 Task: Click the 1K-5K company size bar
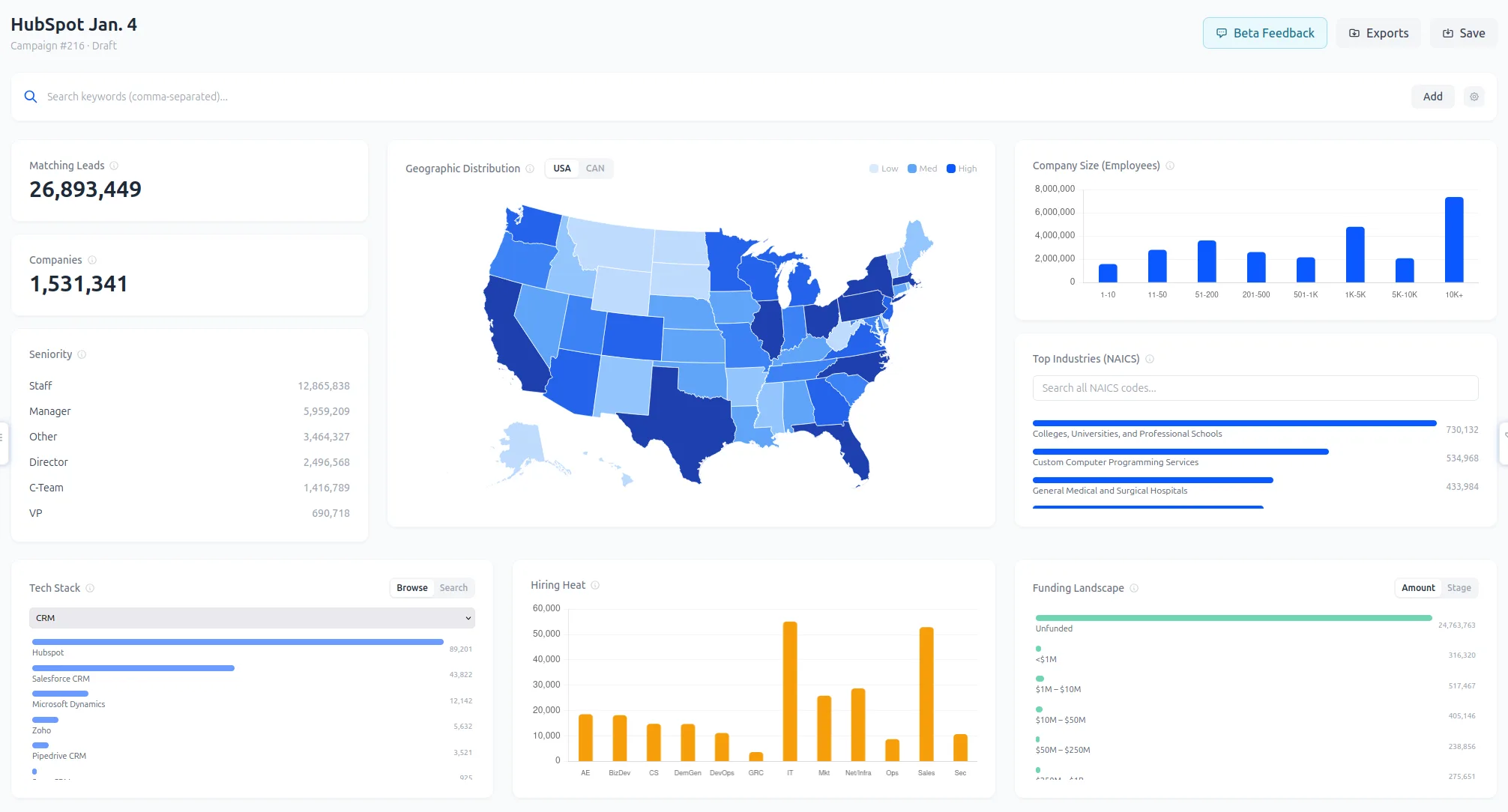coord(1355,255)
